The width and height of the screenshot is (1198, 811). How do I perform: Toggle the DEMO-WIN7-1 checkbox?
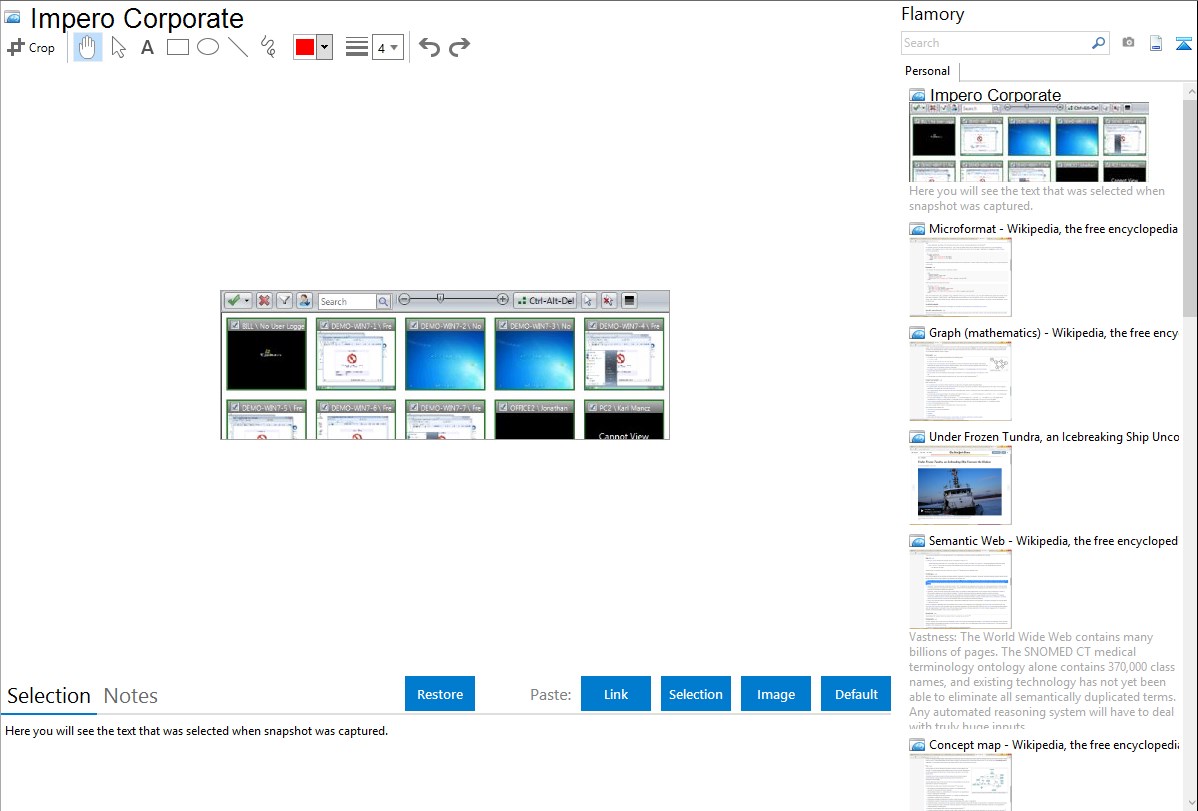pyautogui.click(x=325, y=326)
